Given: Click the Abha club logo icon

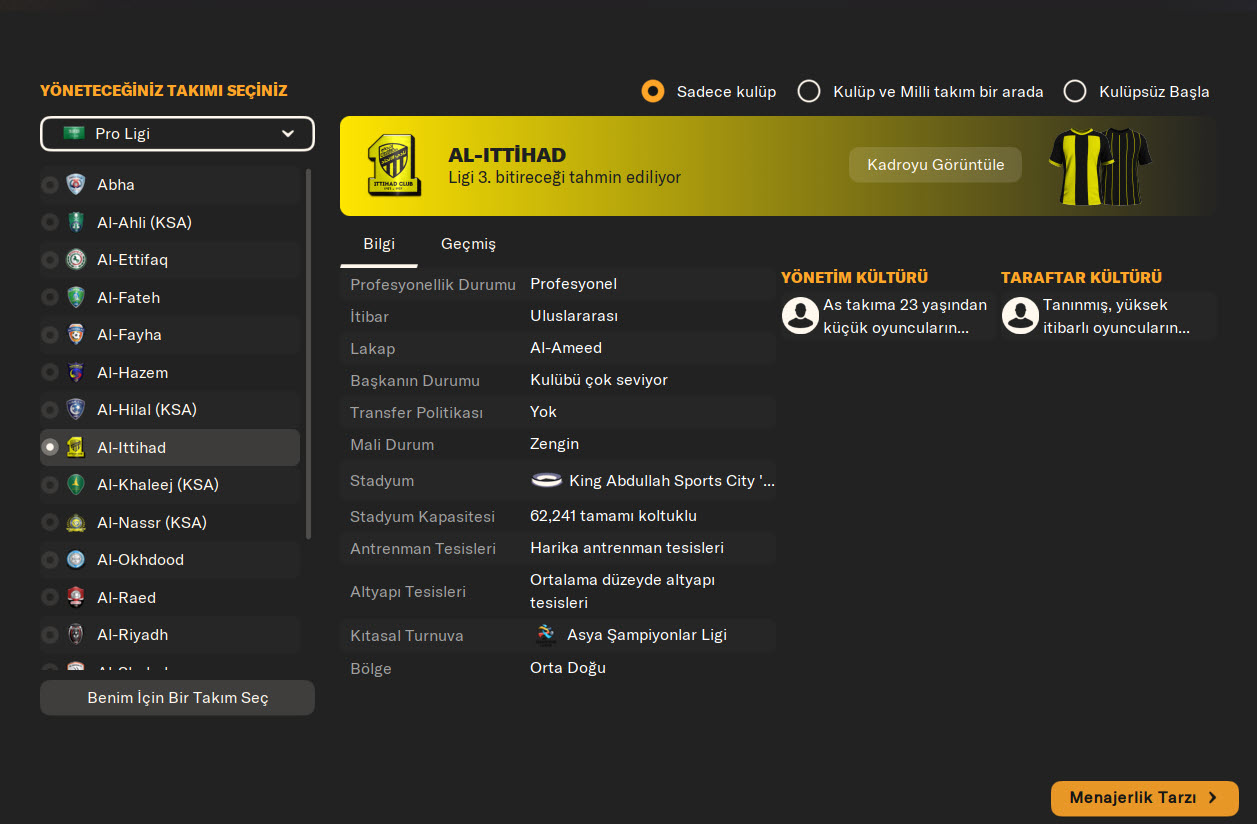Looking at the screenshot, I should 76,185.
